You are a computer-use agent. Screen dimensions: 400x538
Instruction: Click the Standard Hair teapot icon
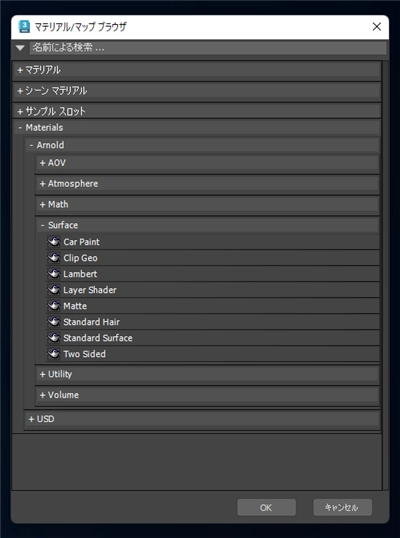tap(54, 322)
